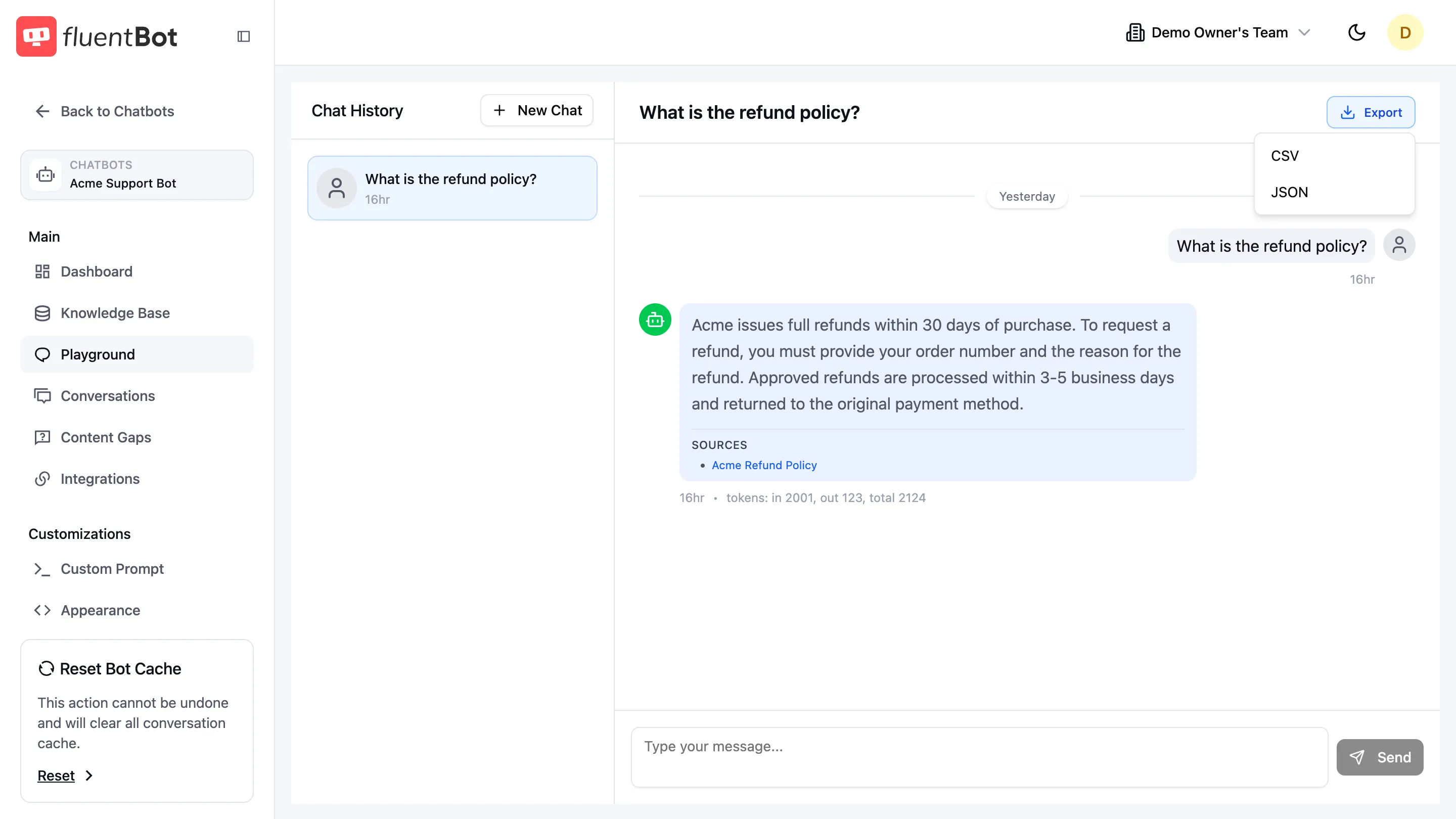Click the Appearance code brackets icon
1456x819 pixels.
42,610
